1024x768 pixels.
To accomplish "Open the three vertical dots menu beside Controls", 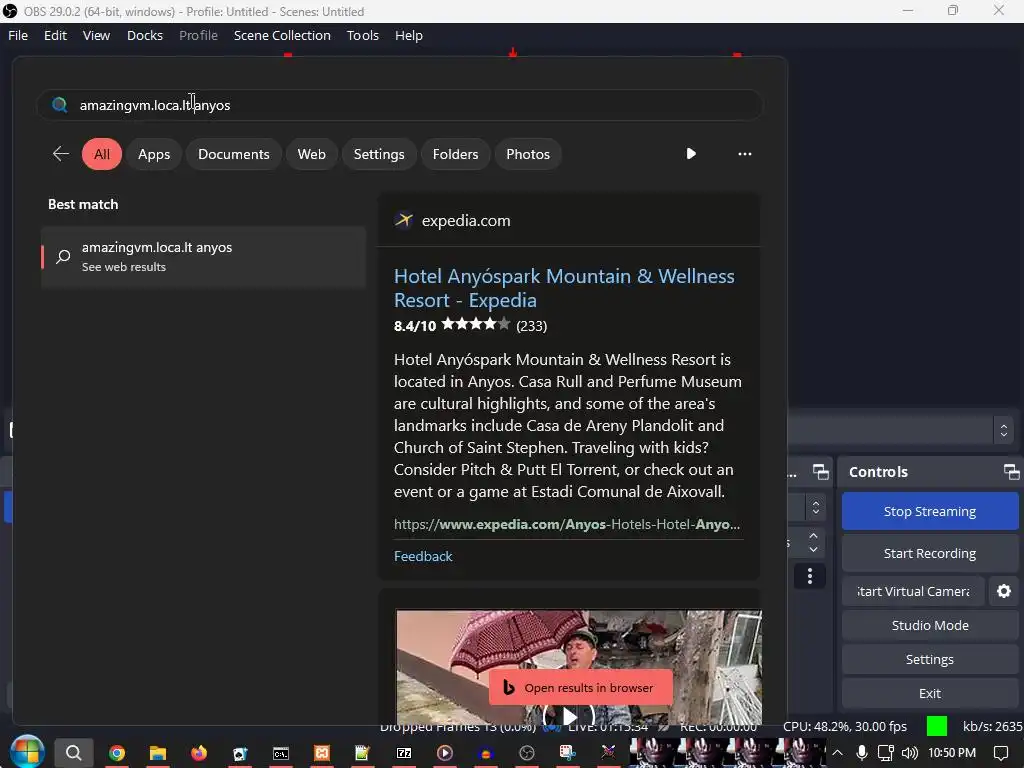I will pyautogui.click(x=810, y=576).
